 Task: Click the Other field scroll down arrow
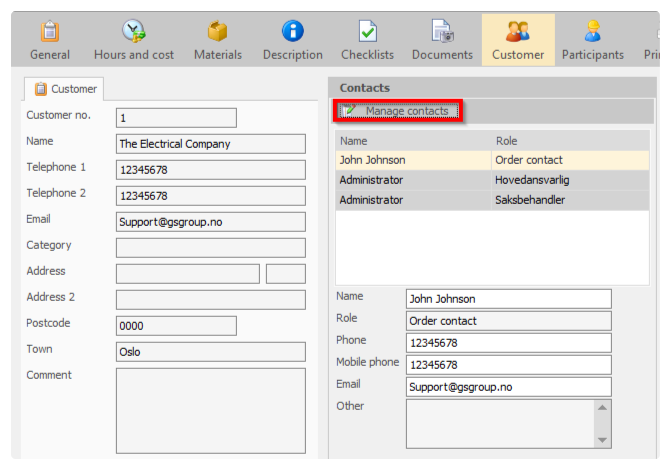(x=602, y=440)
